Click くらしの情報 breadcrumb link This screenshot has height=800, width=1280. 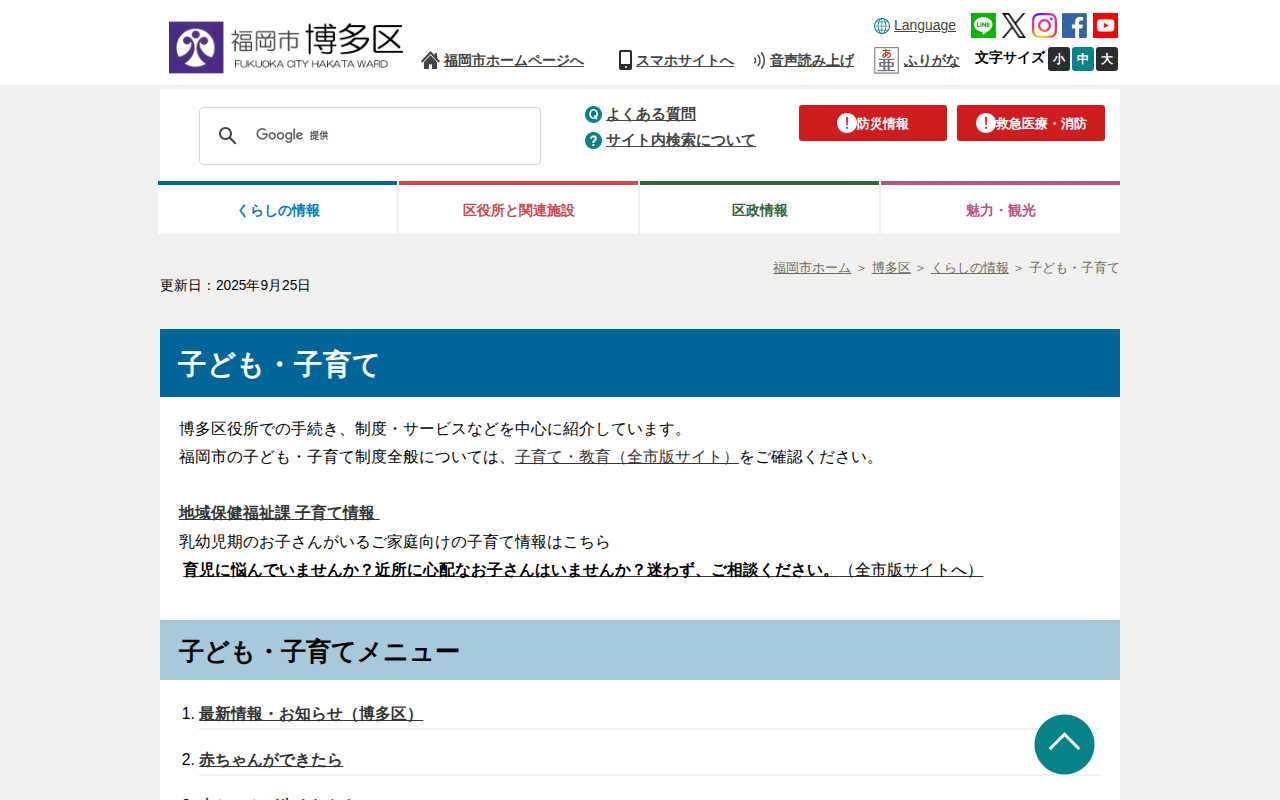[970, 268]
